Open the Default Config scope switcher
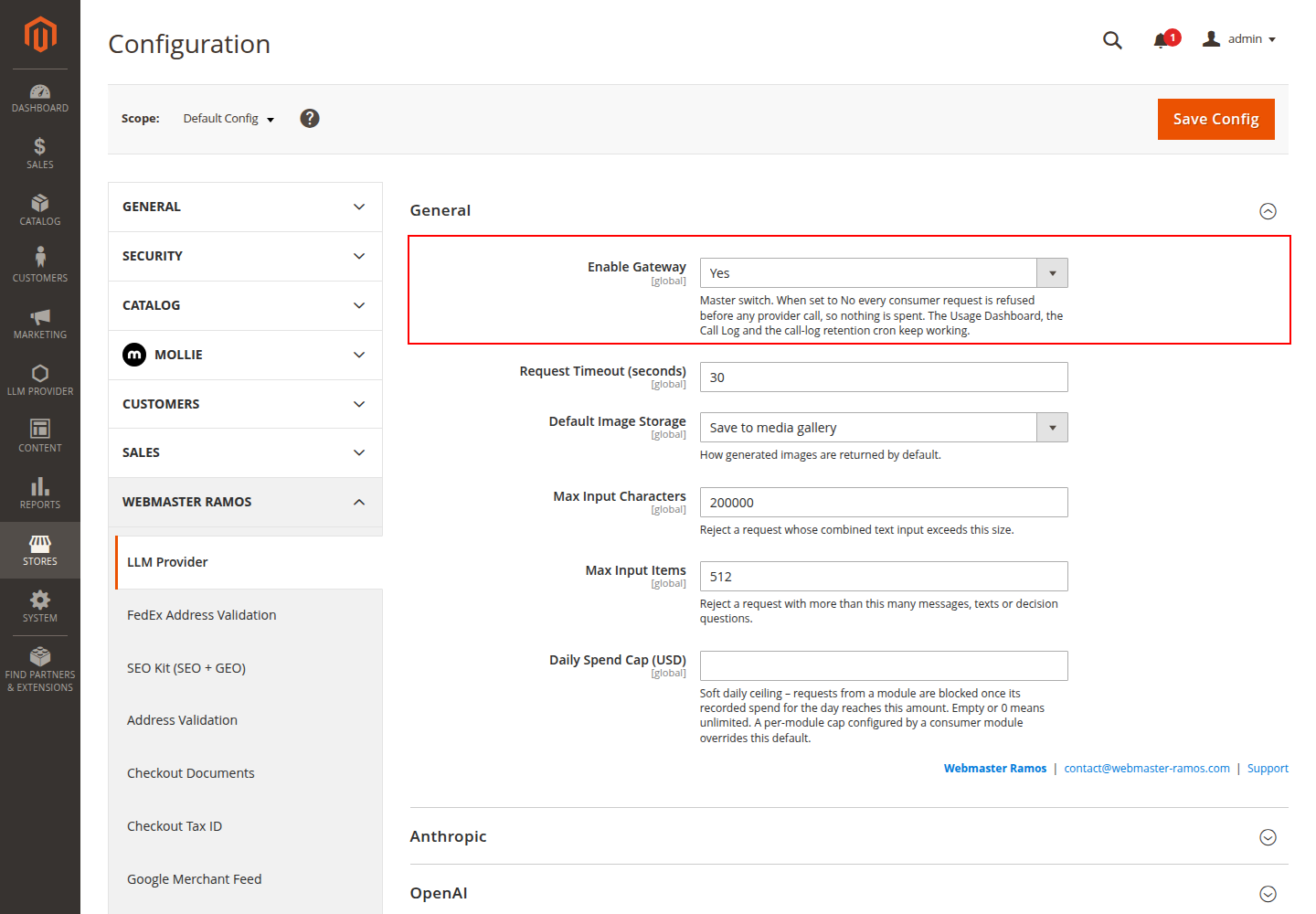 (228, 119)
